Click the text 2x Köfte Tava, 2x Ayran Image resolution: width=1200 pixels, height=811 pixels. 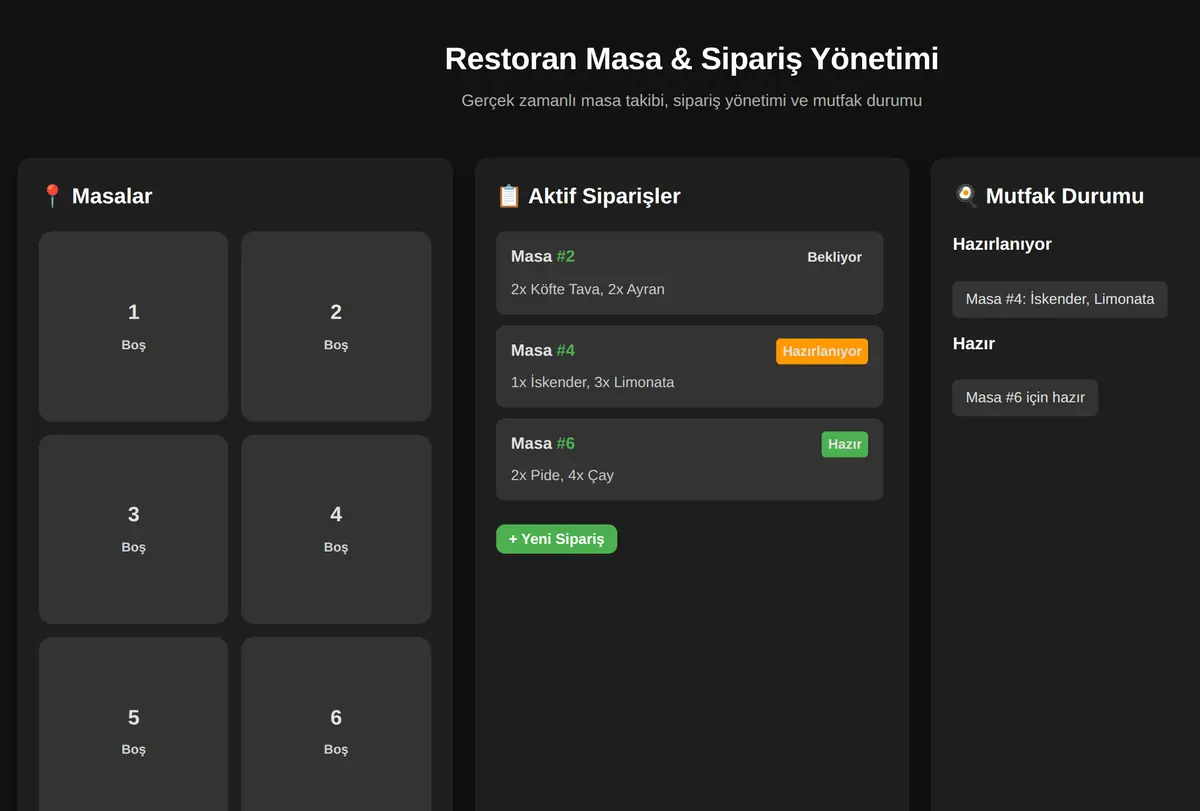pyautogui.click(x=588, y=289)
